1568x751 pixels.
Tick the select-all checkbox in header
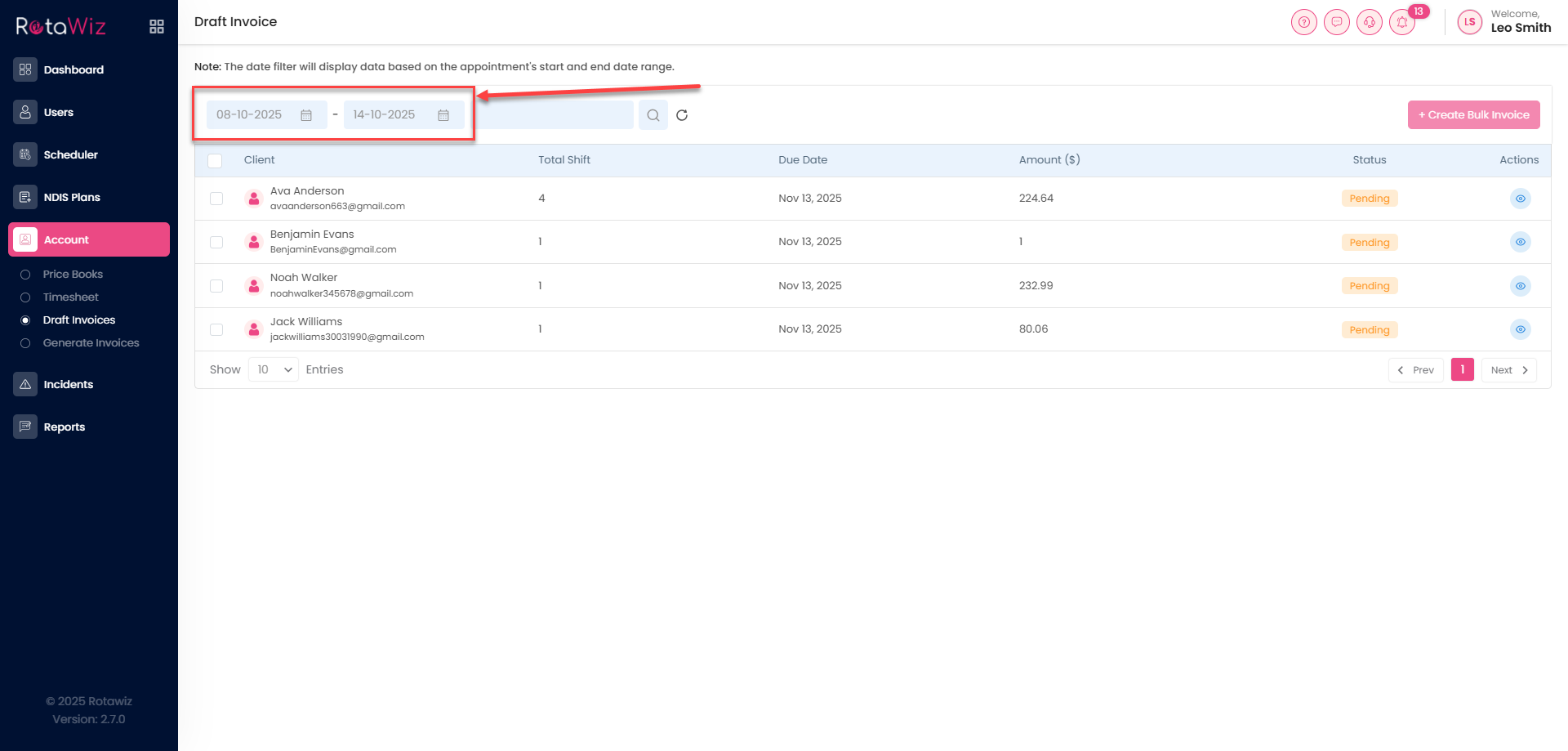pos(215,160)
